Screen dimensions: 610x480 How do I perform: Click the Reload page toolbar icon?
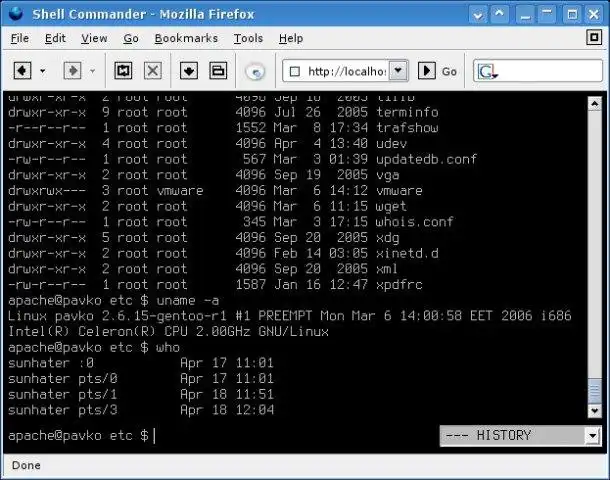click(123, 71)
